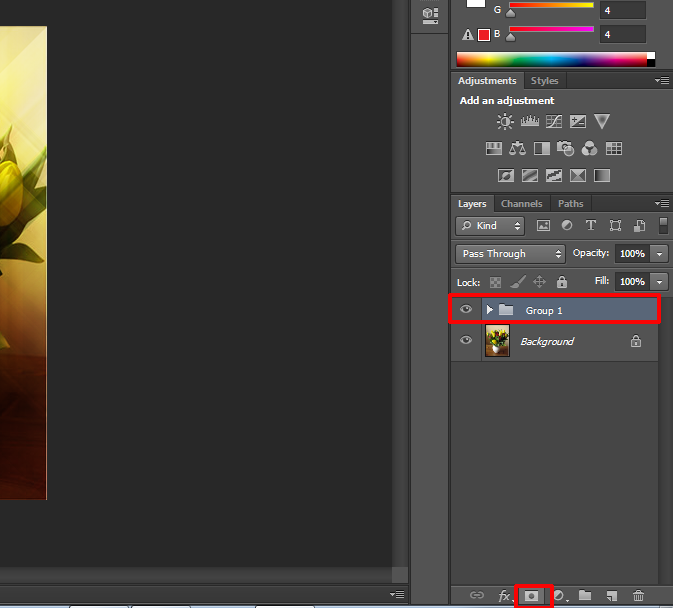The image size is (673, 608).
Task: Create new fill or adjustment layer
Action: click(560, 596)
